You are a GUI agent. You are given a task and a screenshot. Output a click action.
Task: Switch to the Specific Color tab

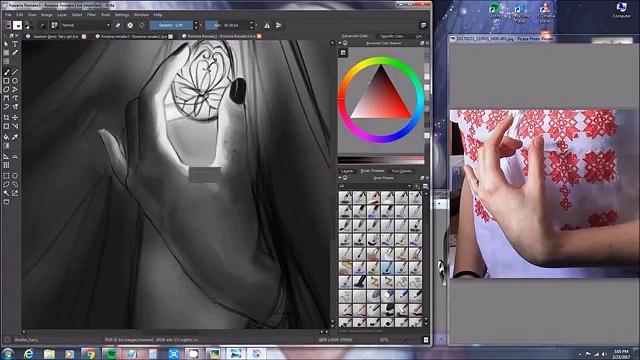[391, 36]
